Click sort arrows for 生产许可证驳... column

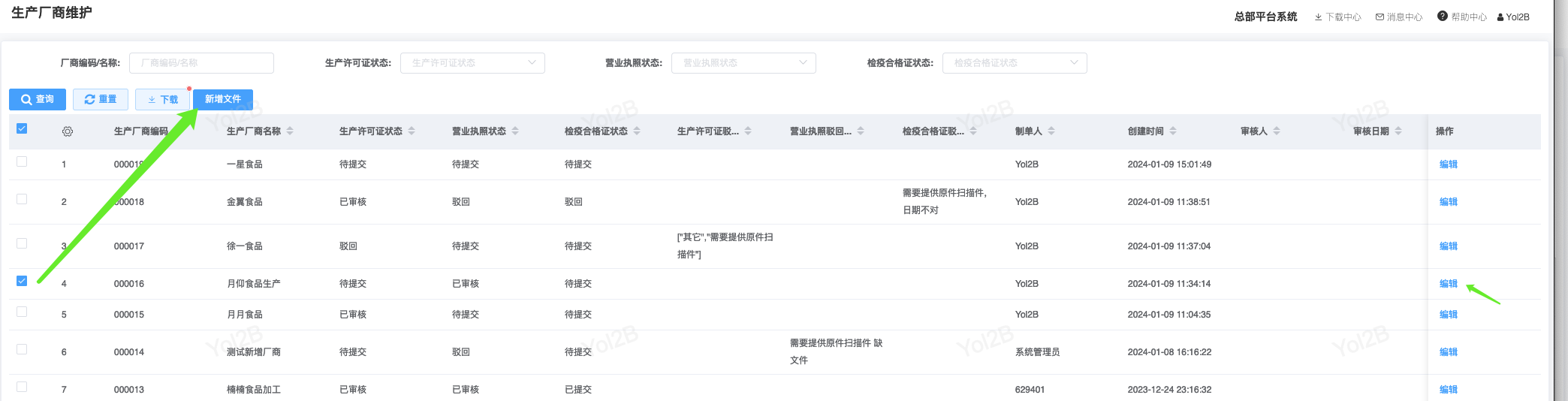point(748,131)
